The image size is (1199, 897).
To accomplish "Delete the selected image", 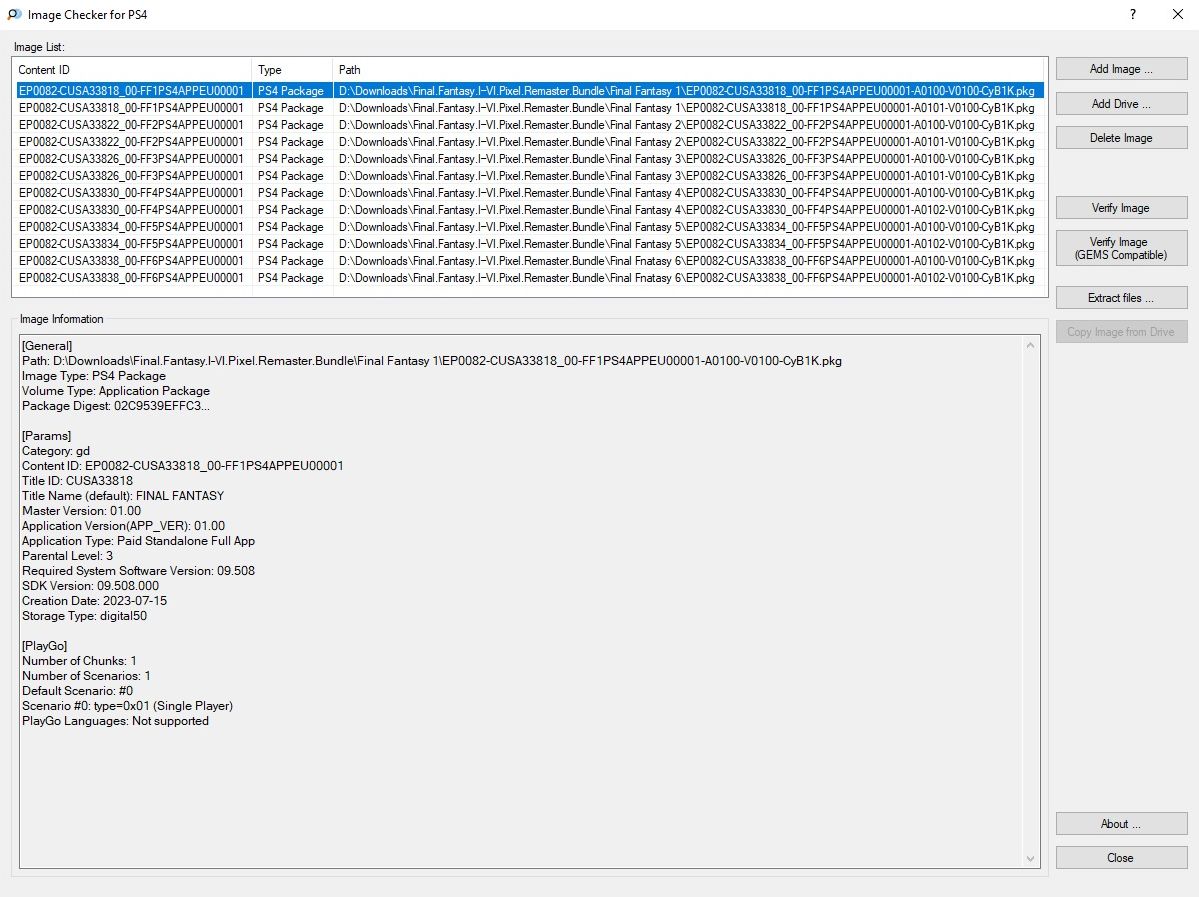I will tap(1121, 138).
